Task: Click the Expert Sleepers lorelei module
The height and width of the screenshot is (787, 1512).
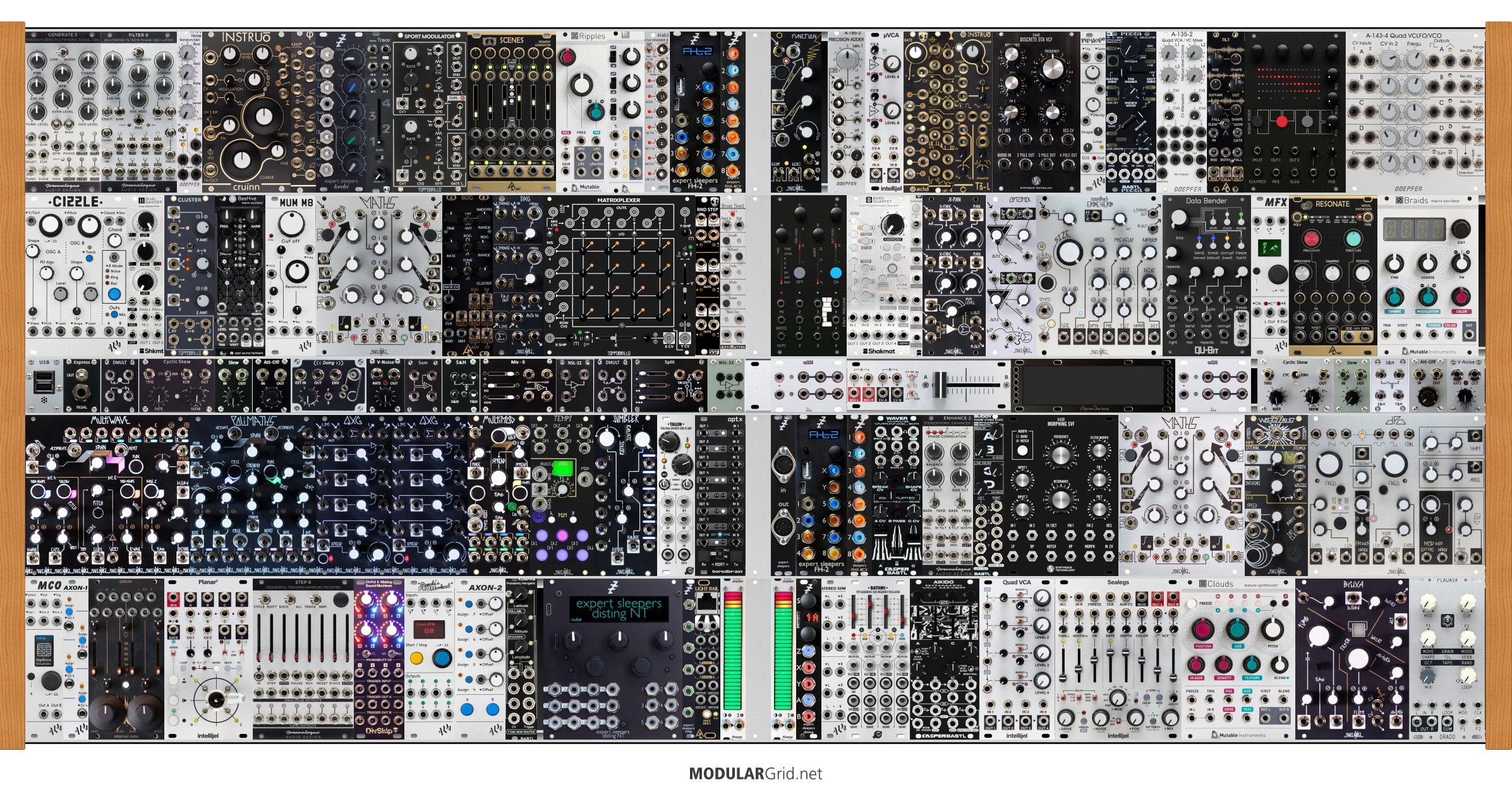Action: (x=341, y=112)
